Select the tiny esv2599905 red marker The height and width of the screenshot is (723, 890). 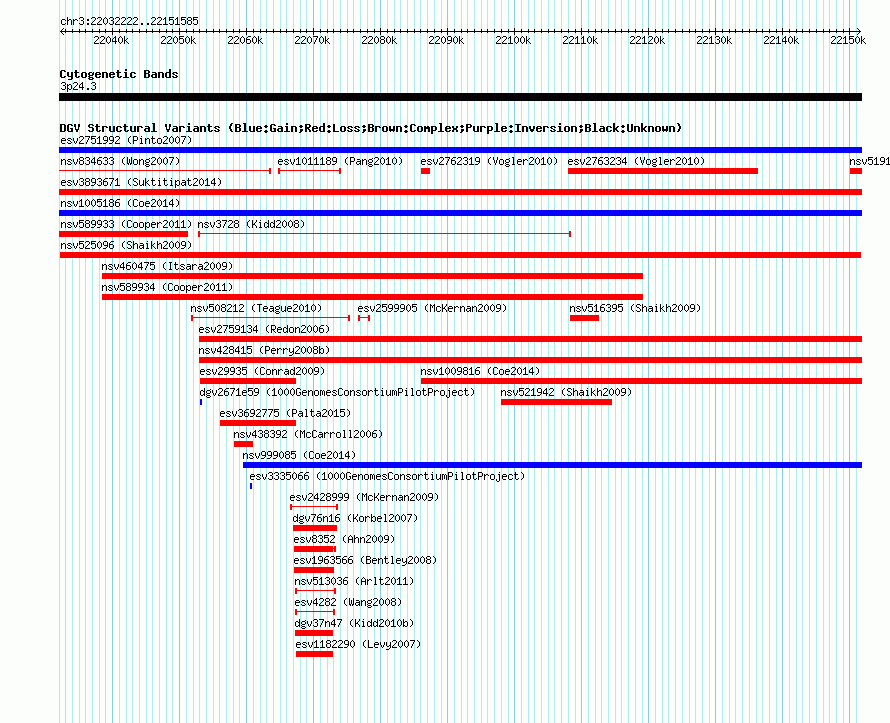click(364, 318)
